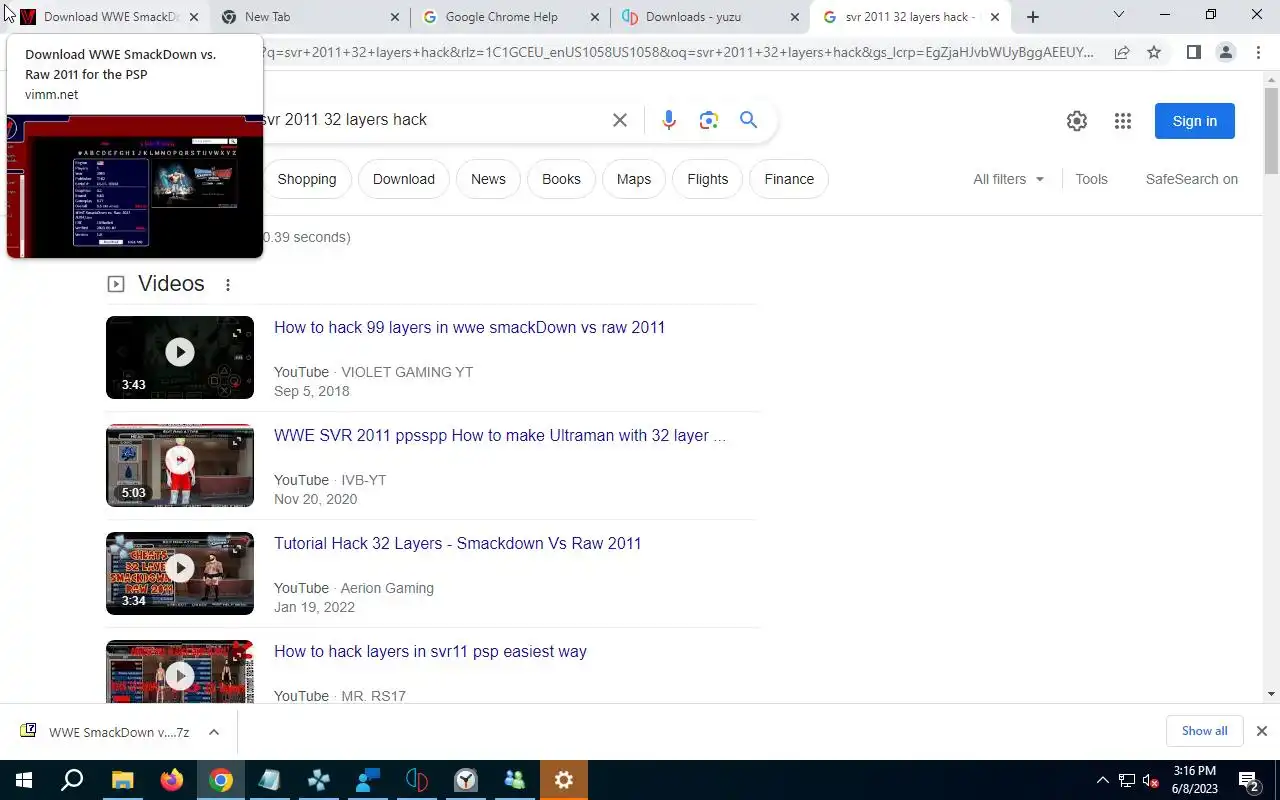Click the Google search query input field

click(430, 120)
